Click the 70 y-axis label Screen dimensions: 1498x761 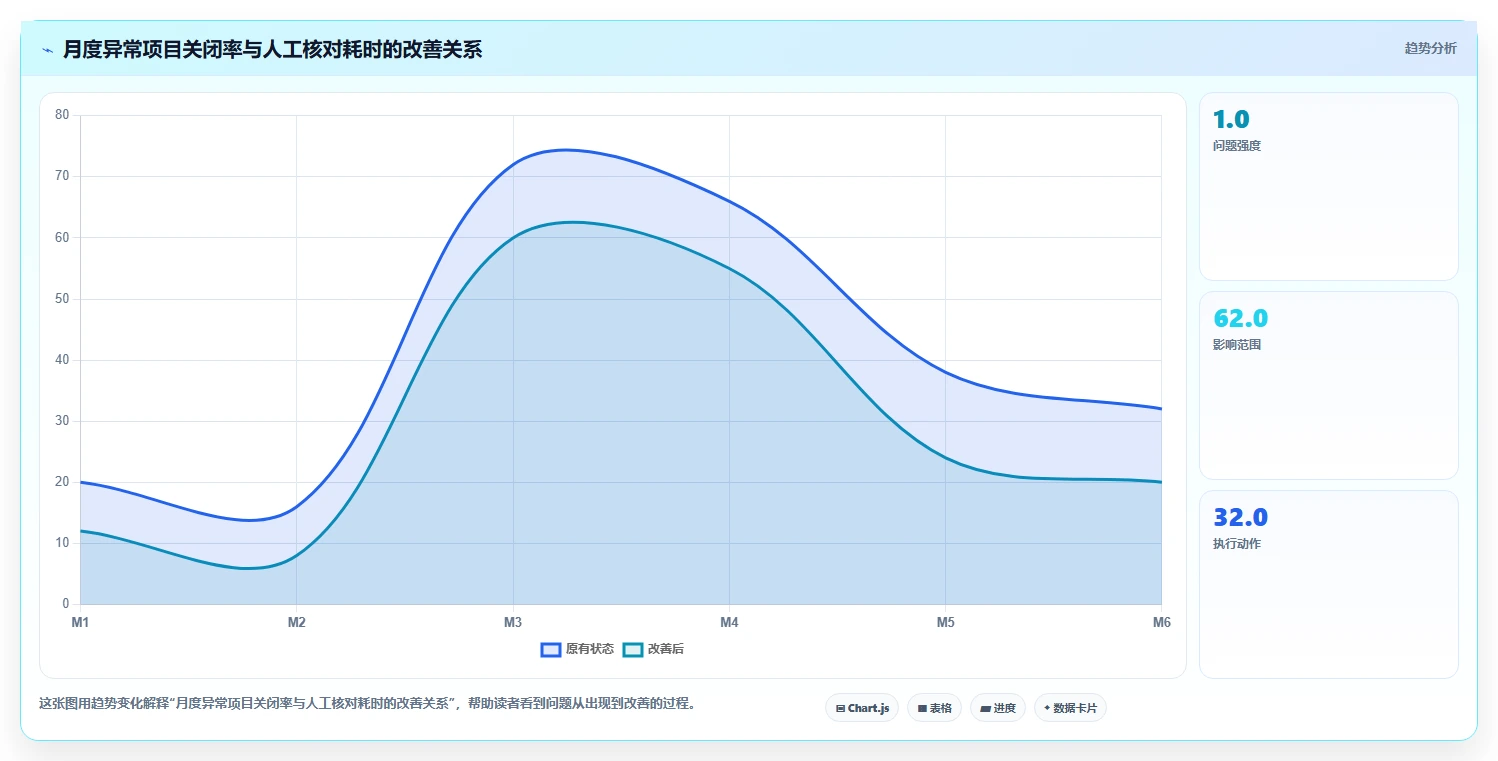pos(62,176)
